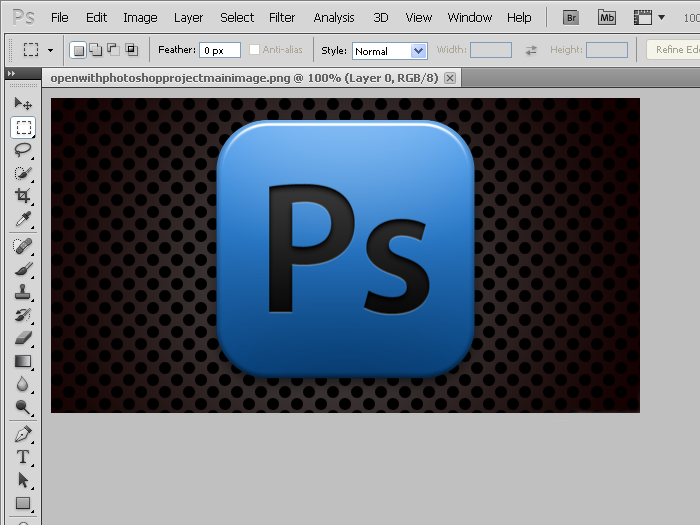This screenshot has height=525, width=700.
Task: Select the Horizontal Type tool
Action: click(x=23, y=457)
